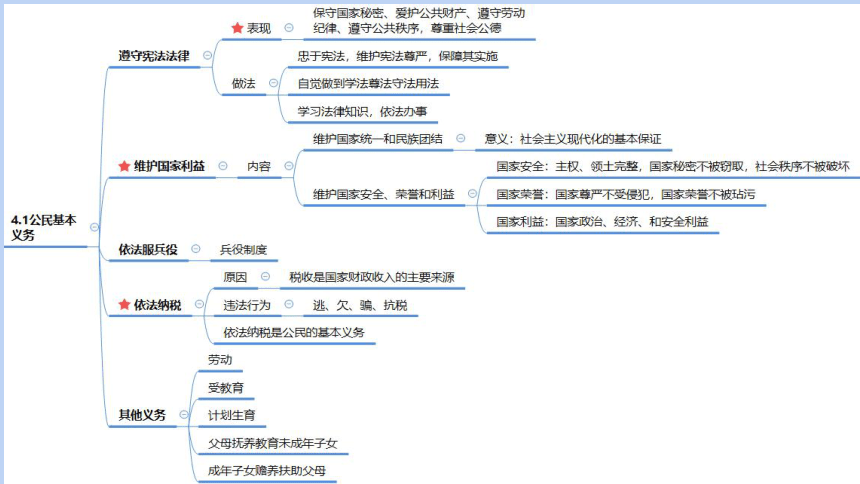Select the 受教育 node
The height and width of the screenshot is (484, 860).
point(226,388)
